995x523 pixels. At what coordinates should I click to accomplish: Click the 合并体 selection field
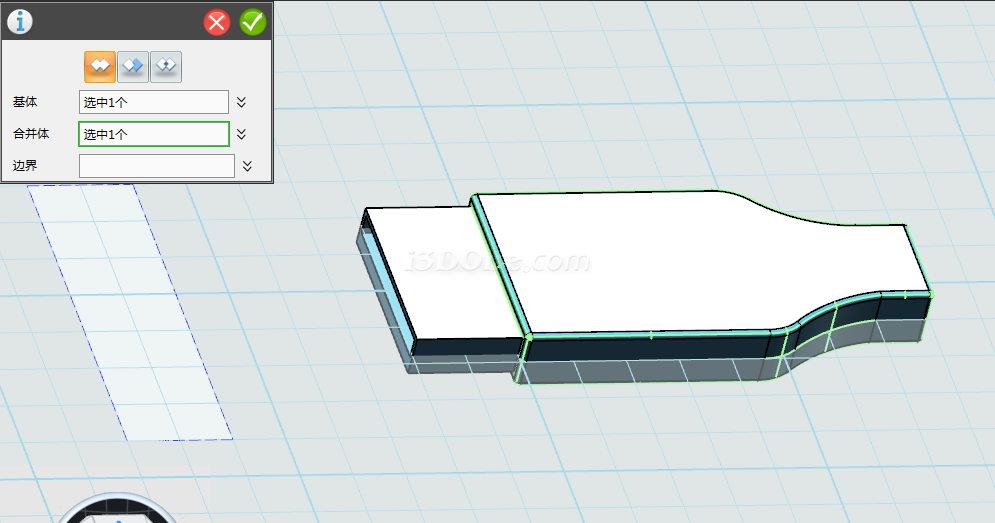point(153,134)
